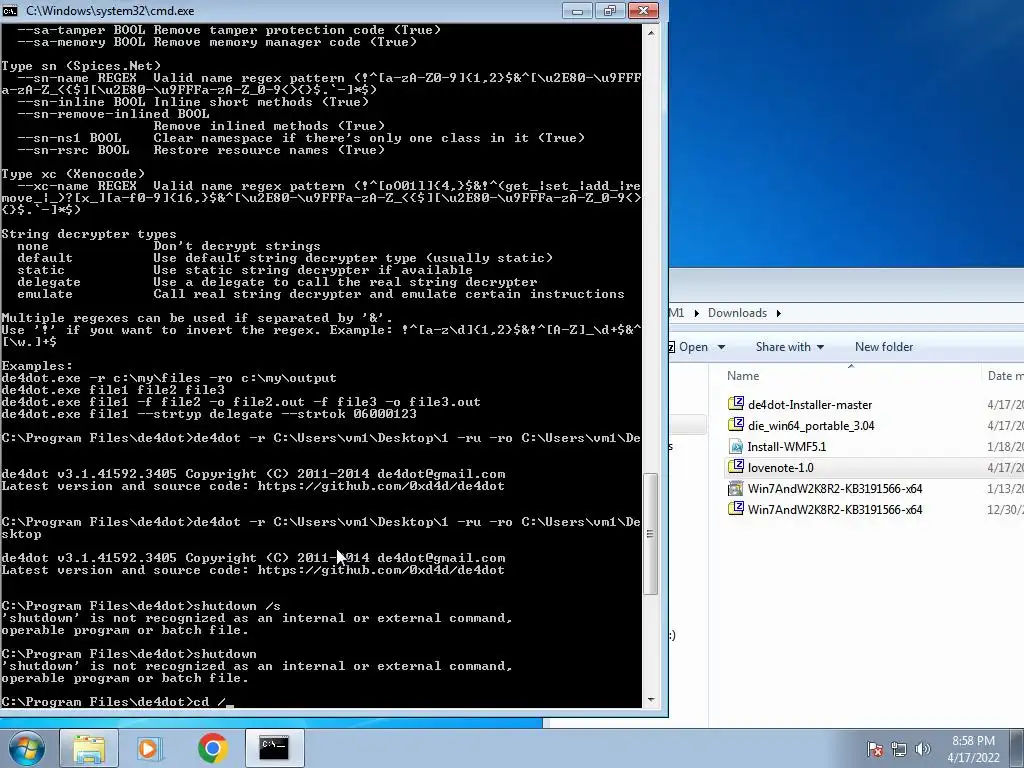Select the Install-WMF5.1 file name
The height and width of the screenshot is (768, 1024).
tap(787, 447)
